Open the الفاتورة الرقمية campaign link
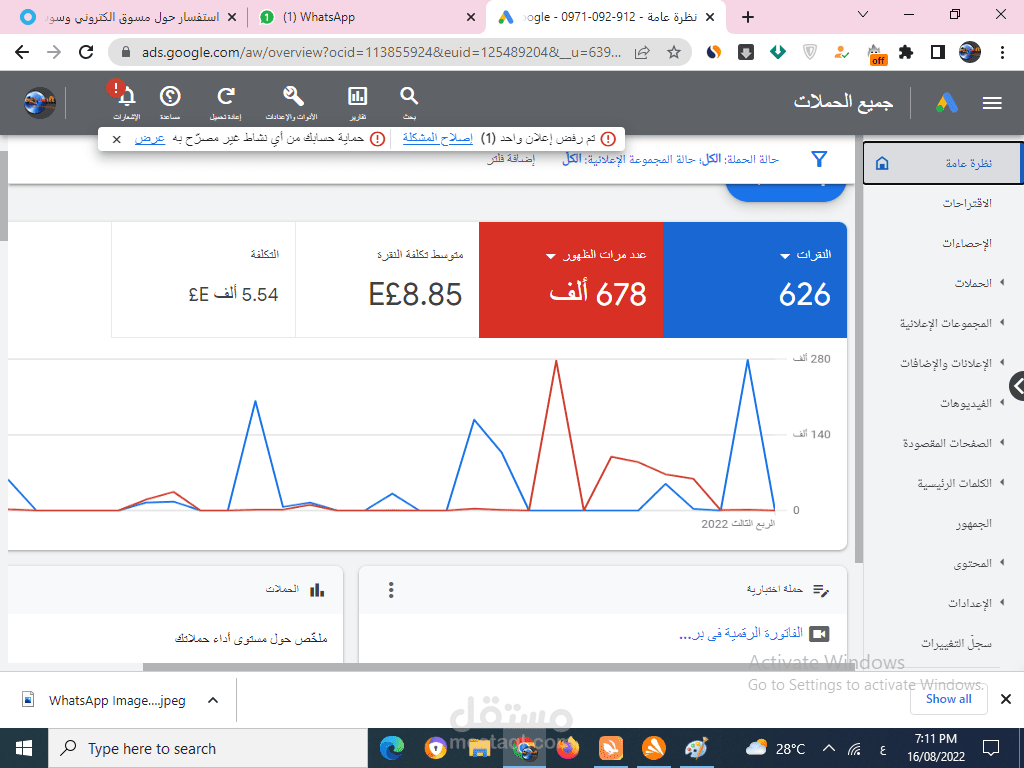Screen dimensions: 1024x768 coord(741,633)
